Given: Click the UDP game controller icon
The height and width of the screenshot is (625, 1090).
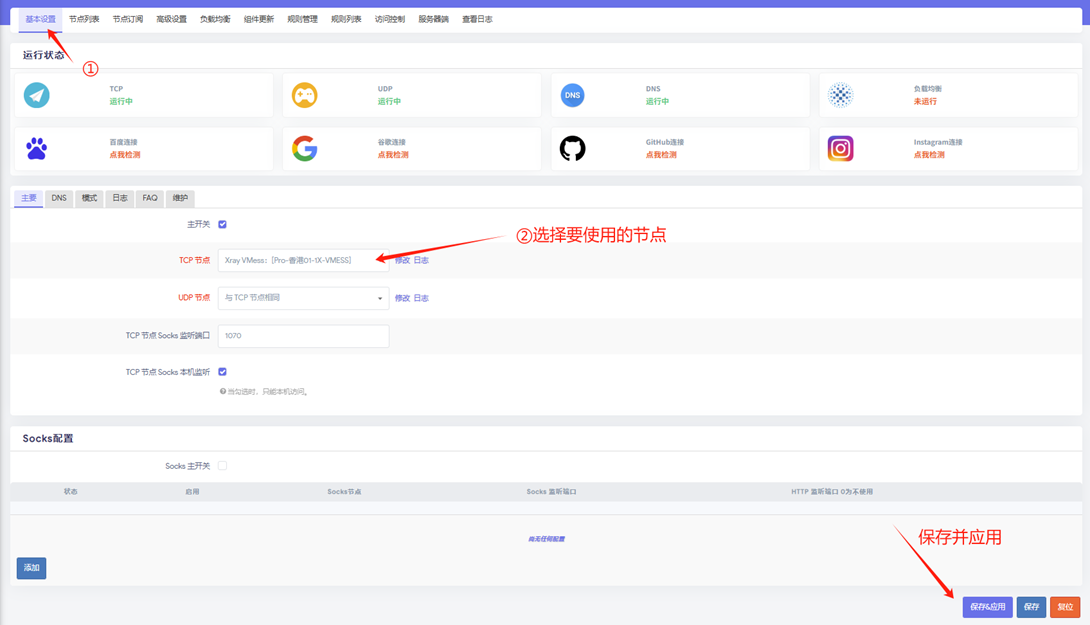Looking at the screenshot, I should (304, 95).
